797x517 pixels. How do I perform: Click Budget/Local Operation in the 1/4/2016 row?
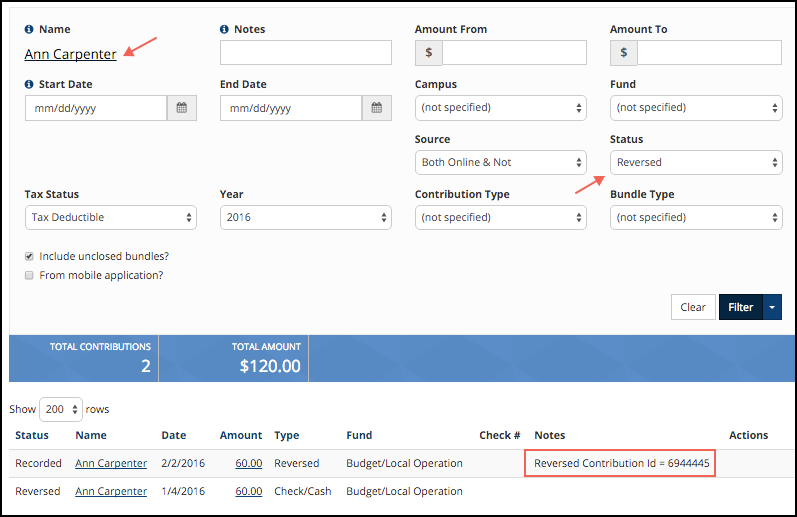(405, 491)
